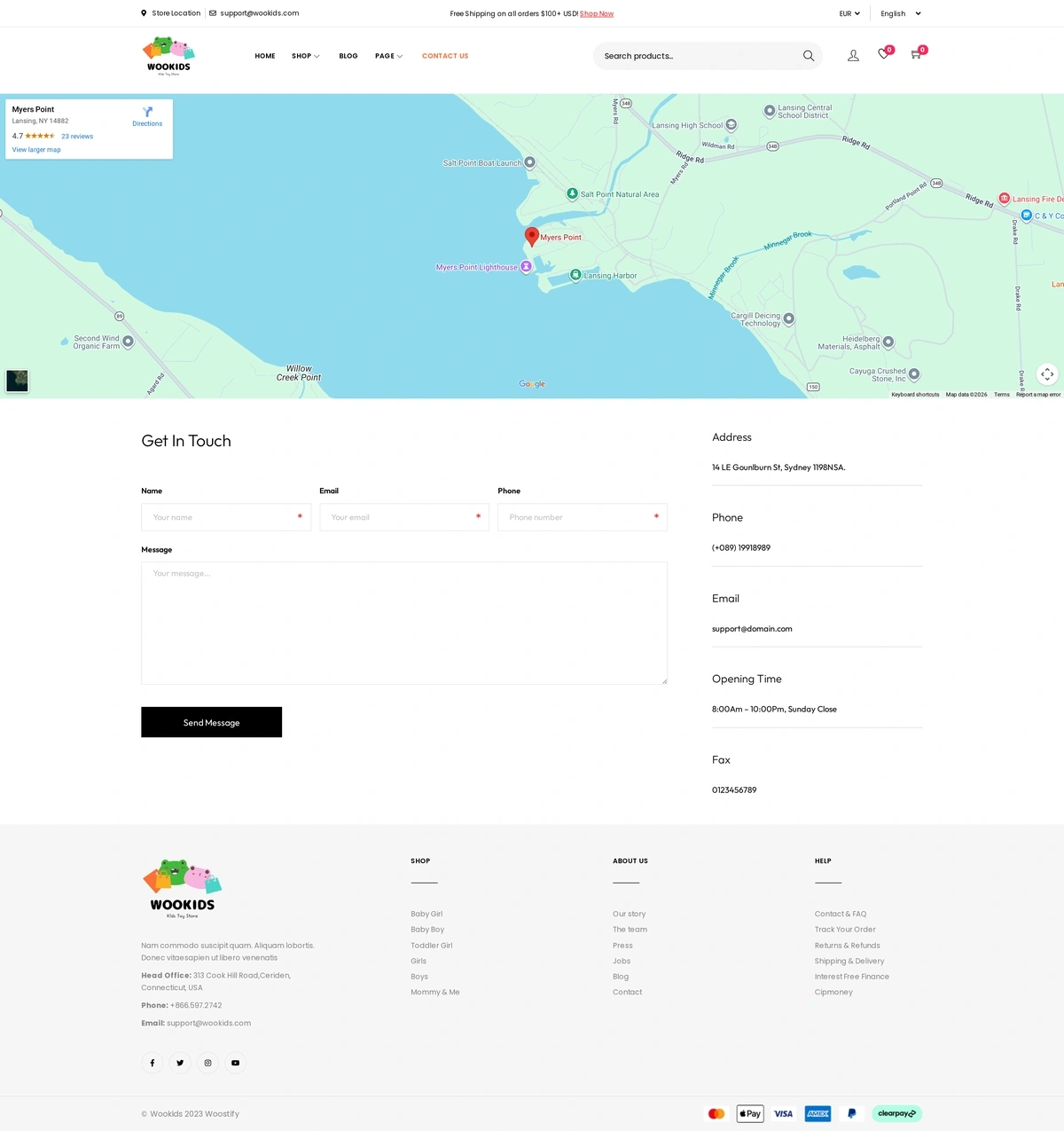Viewport: 1064px width, 1131px height.
Task: Switch map to satellite imagery thumbnail
Action: pos(18,381)
